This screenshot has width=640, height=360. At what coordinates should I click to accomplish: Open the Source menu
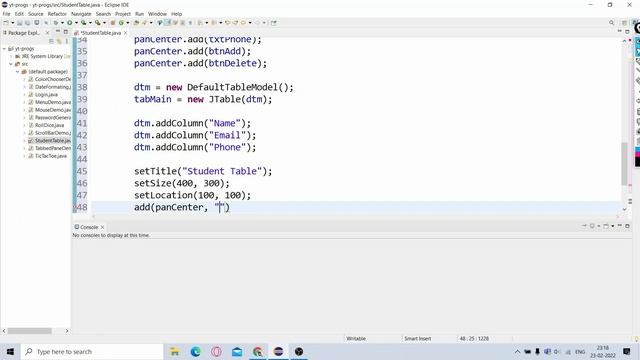tap(36, 14)
